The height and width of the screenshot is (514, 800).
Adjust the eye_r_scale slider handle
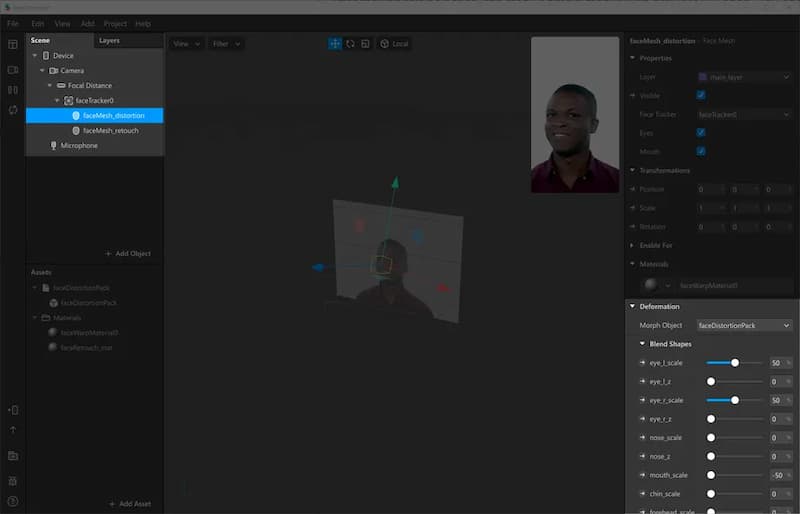[735, 400]
